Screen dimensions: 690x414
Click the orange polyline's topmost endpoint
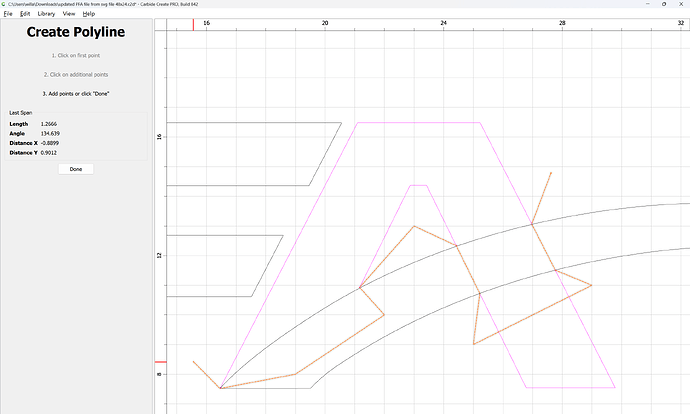click(x=551, y=172)
